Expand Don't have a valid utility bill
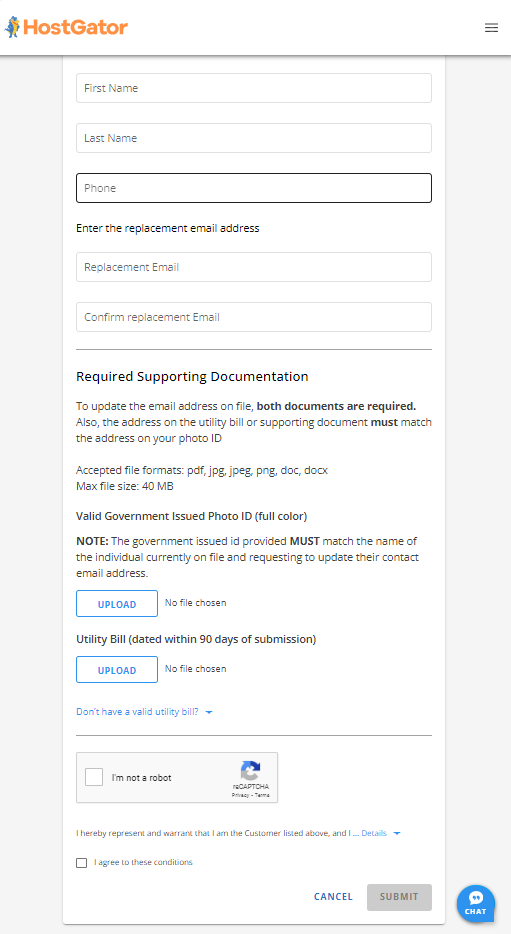Image resolution: width=511 pixels, height=934 pixels. [144, 712]
